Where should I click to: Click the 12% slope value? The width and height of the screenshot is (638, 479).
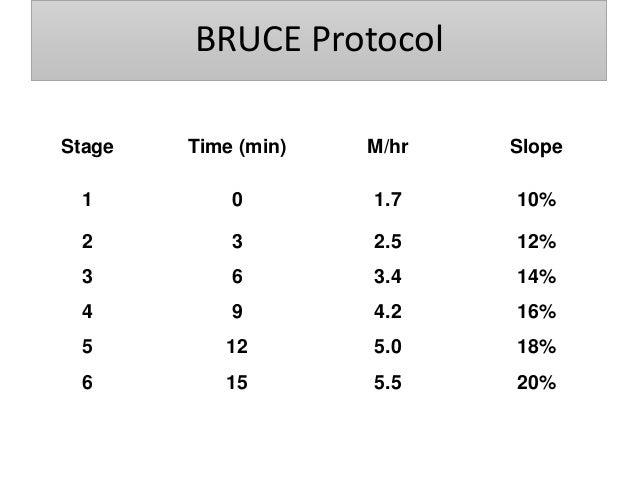[x=536, y=242]
